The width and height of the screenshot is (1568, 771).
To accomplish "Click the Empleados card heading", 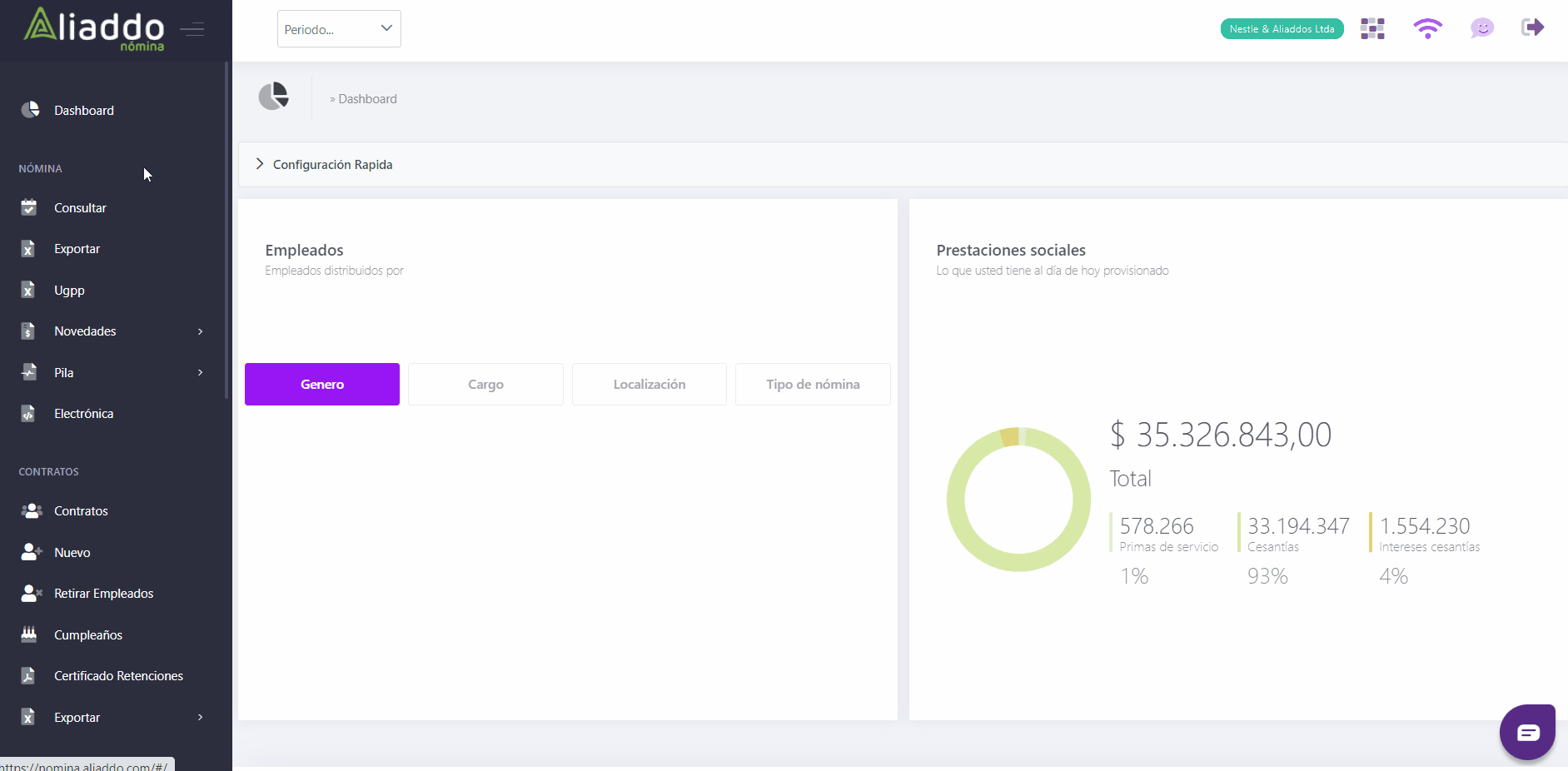I will [304, 250].
